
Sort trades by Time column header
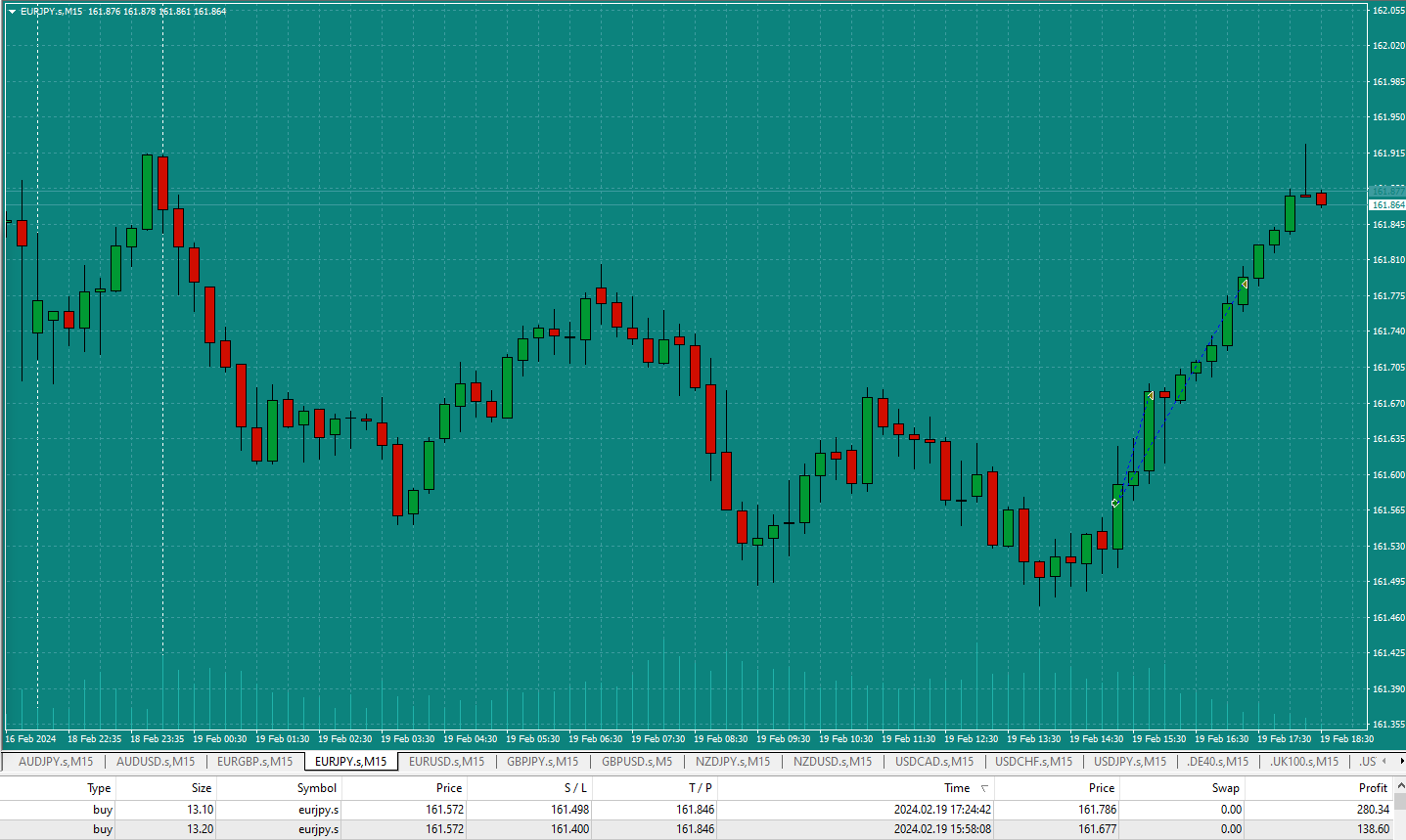tap(957, 788)
